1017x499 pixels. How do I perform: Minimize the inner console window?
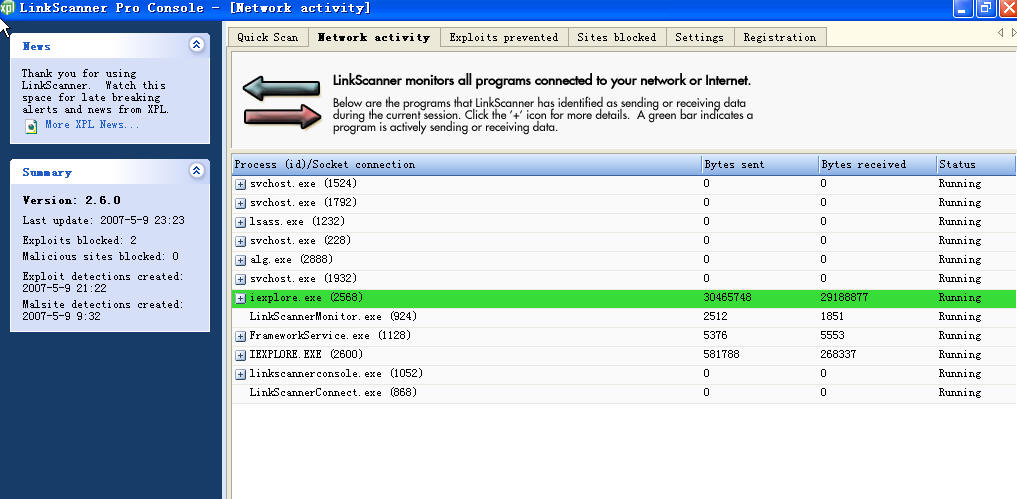click(x=962, y=8)
